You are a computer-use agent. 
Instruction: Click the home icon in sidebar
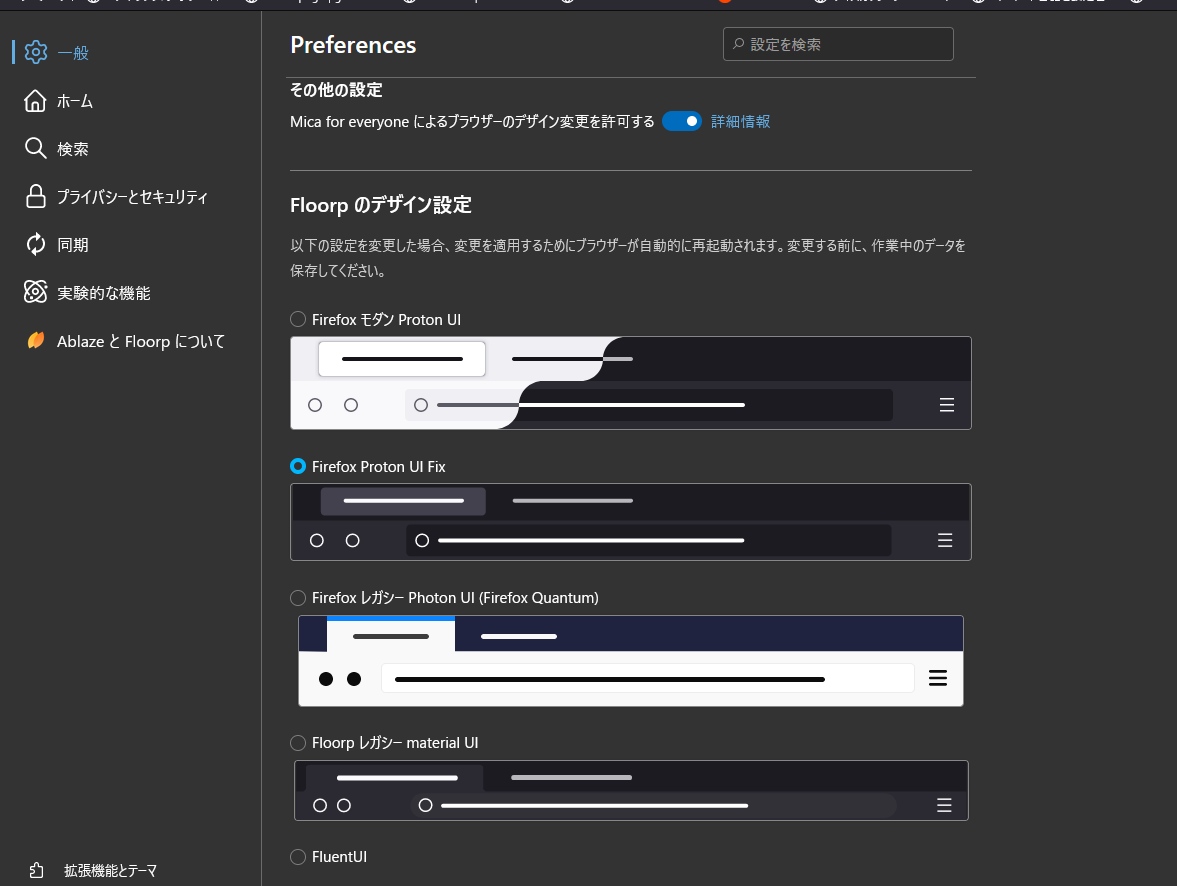[x=35, y=101]
